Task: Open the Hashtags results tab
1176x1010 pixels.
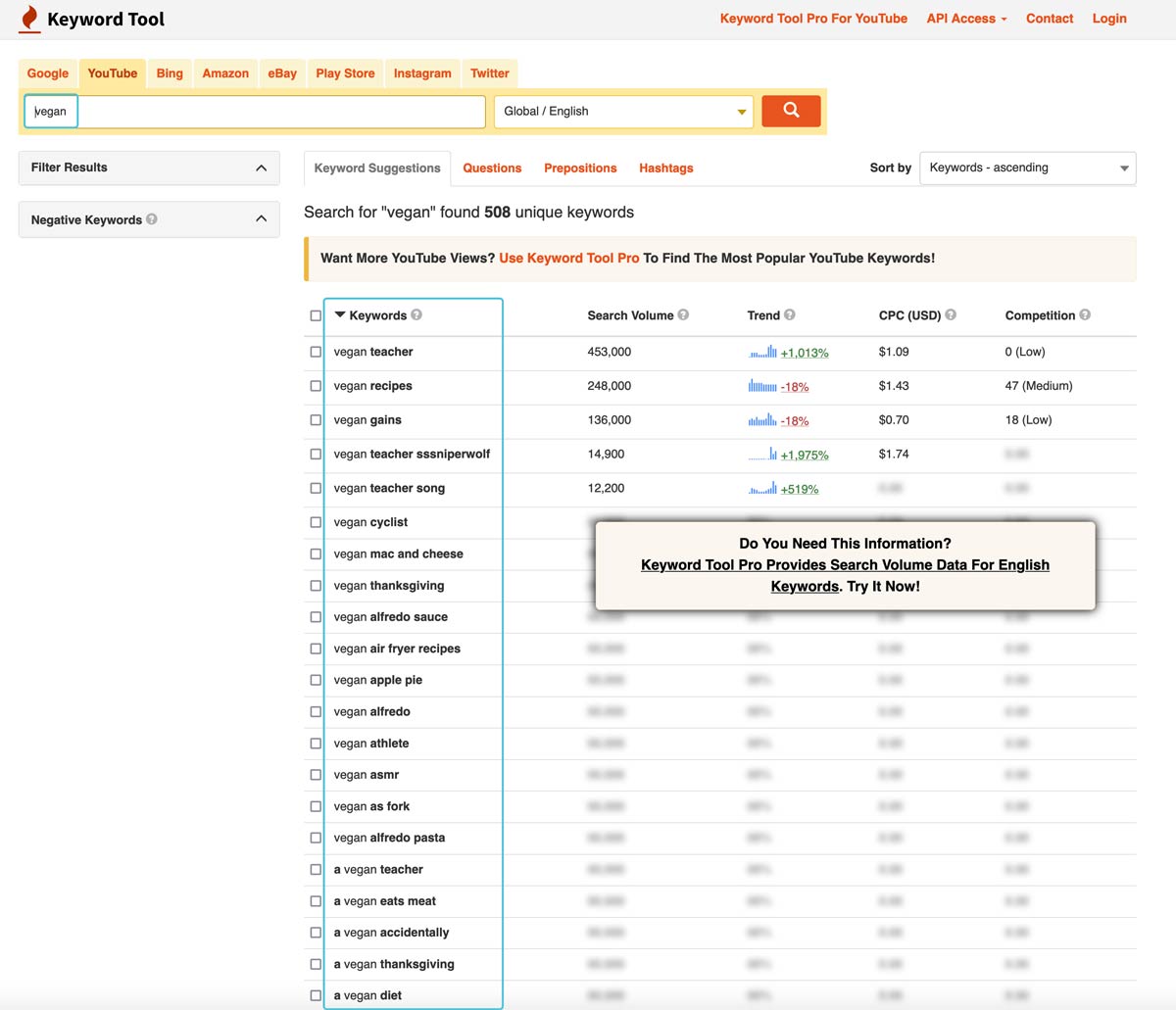Action: tap(666, 168)
